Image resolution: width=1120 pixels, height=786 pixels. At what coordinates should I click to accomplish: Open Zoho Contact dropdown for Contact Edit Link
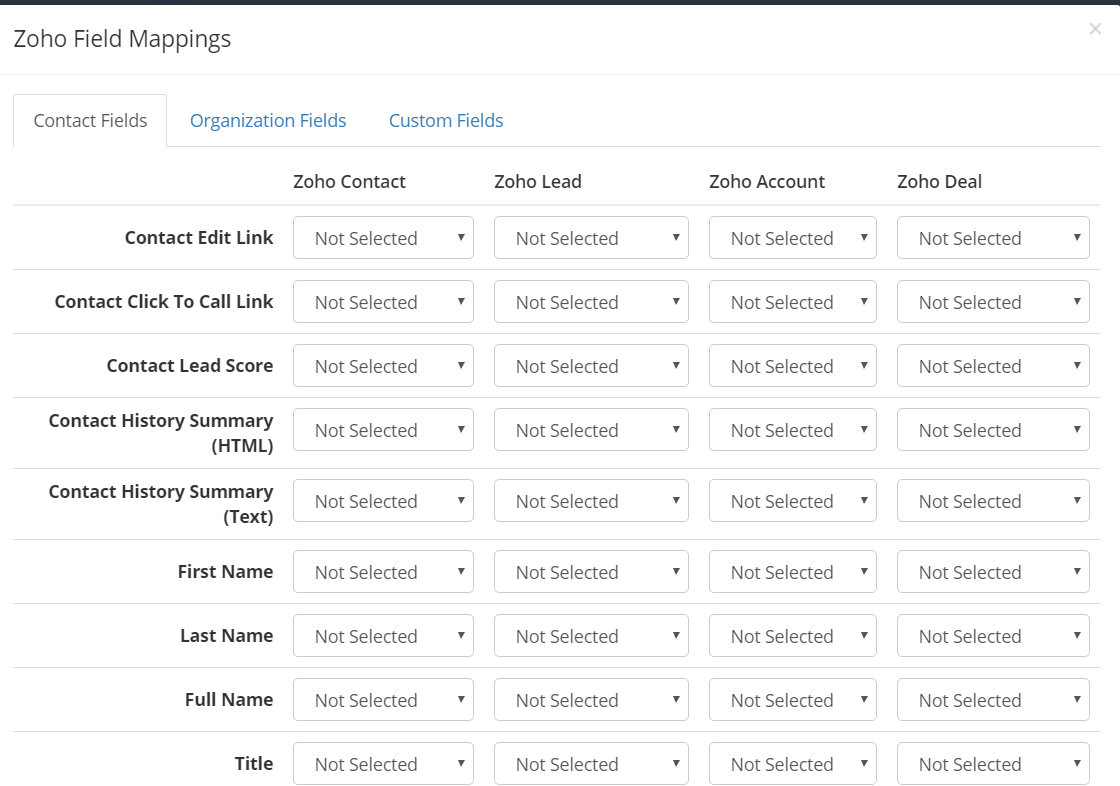pos(384,238)
